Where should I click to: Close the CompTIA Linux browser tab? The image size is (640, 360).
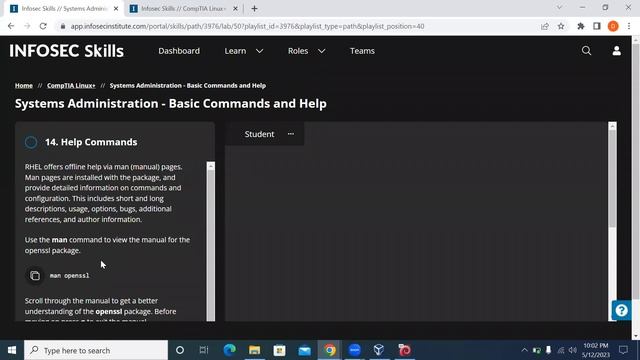(x=235, y=9)
